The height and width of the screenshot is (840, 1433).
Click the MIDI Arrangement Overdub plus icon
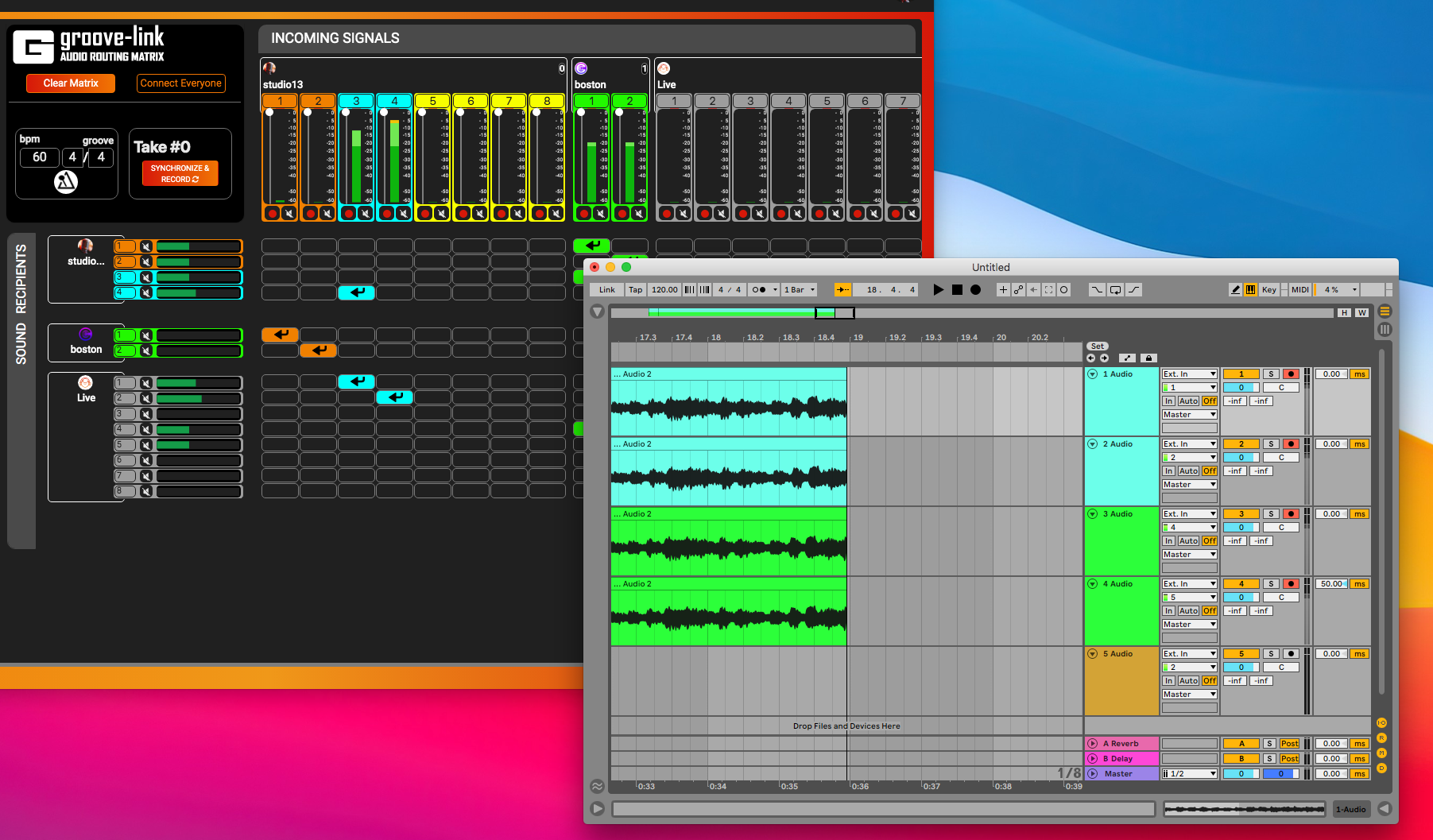(1003, 290)
